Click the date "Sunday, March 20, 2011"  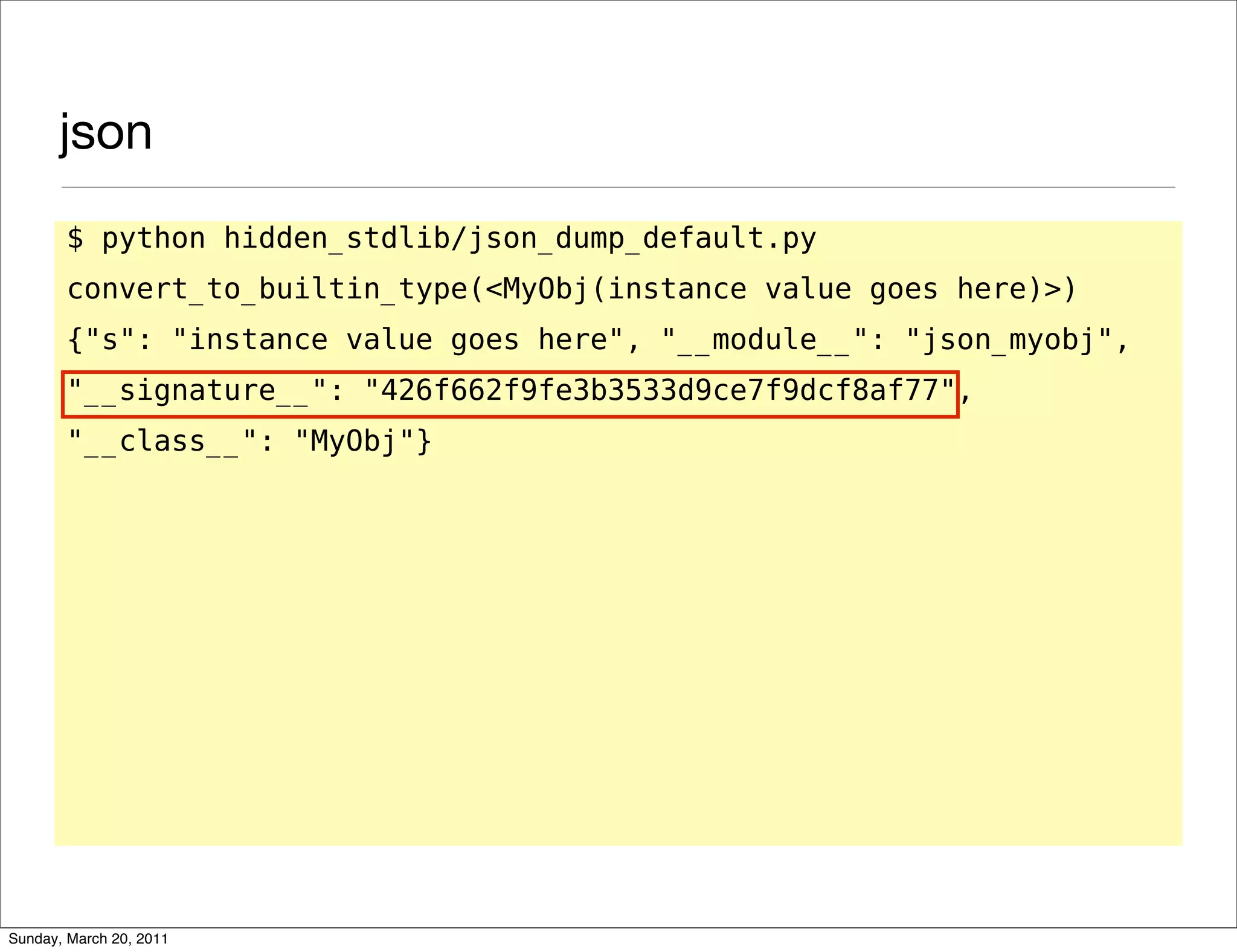88,939
